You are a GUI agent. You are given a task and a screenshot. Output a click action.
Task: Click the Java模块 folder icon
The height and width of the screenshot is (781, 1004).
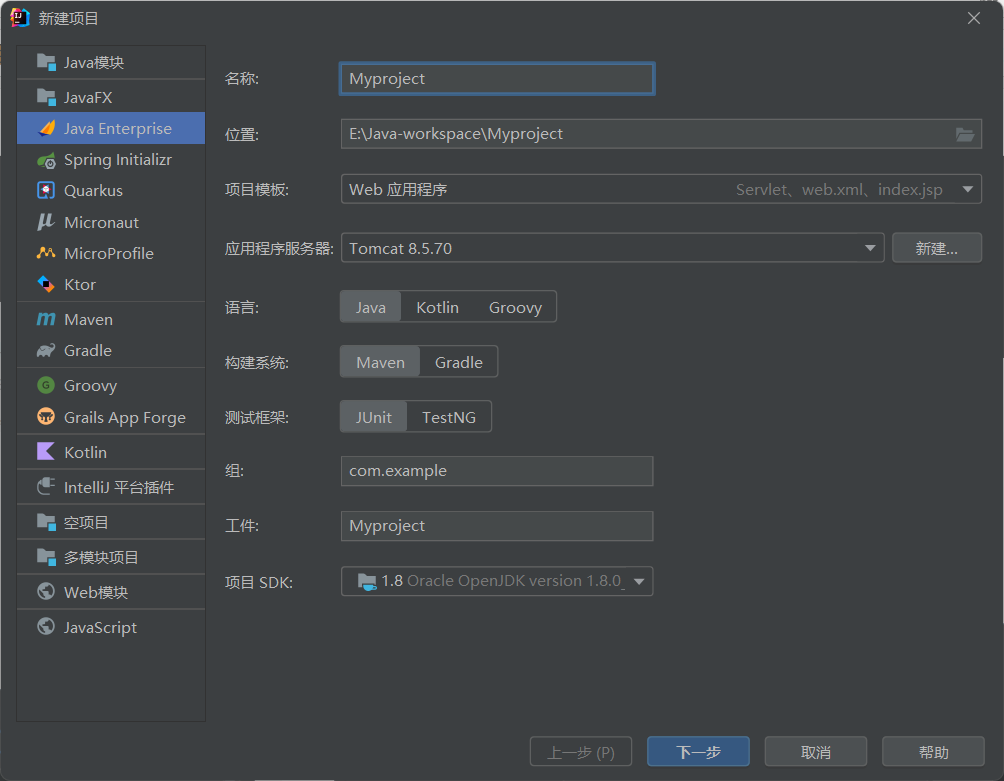tap(46, 62)
